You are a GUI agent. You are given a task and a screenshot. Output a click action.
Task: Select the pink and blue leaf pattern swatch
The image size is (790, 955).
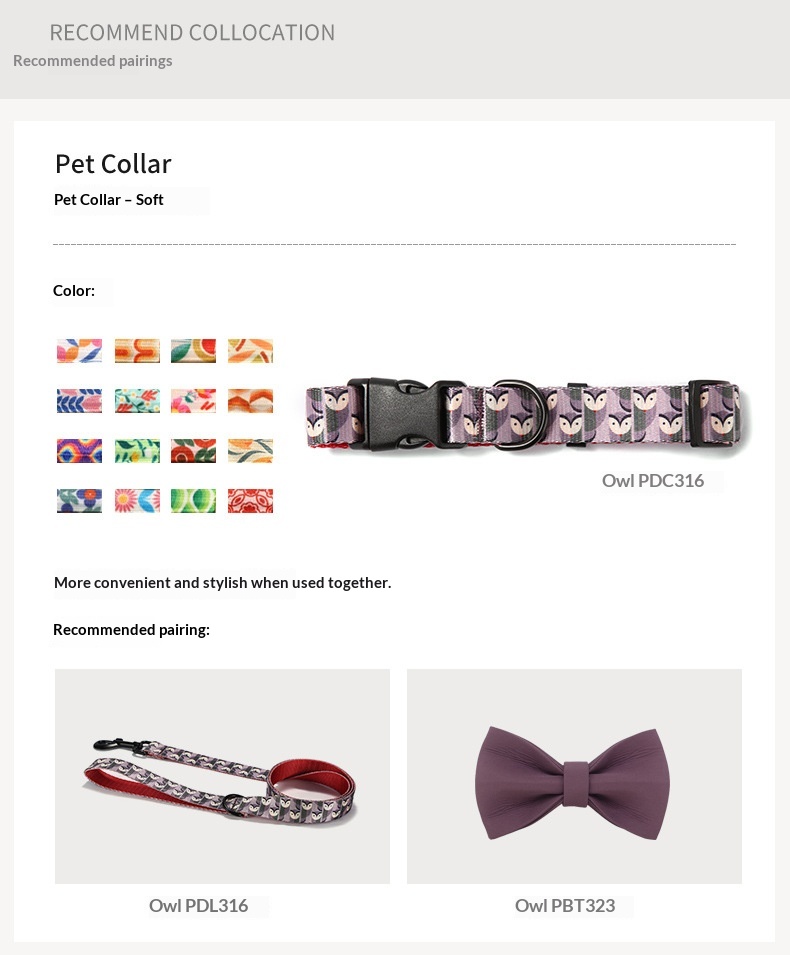79,351
